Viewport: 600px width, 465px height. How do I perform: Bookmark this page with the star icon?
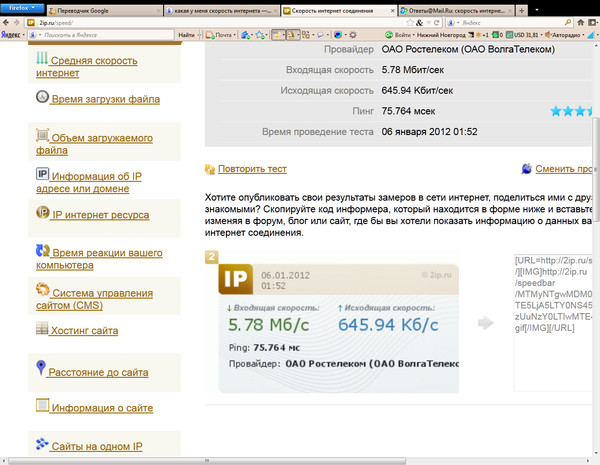pos(410,23)
